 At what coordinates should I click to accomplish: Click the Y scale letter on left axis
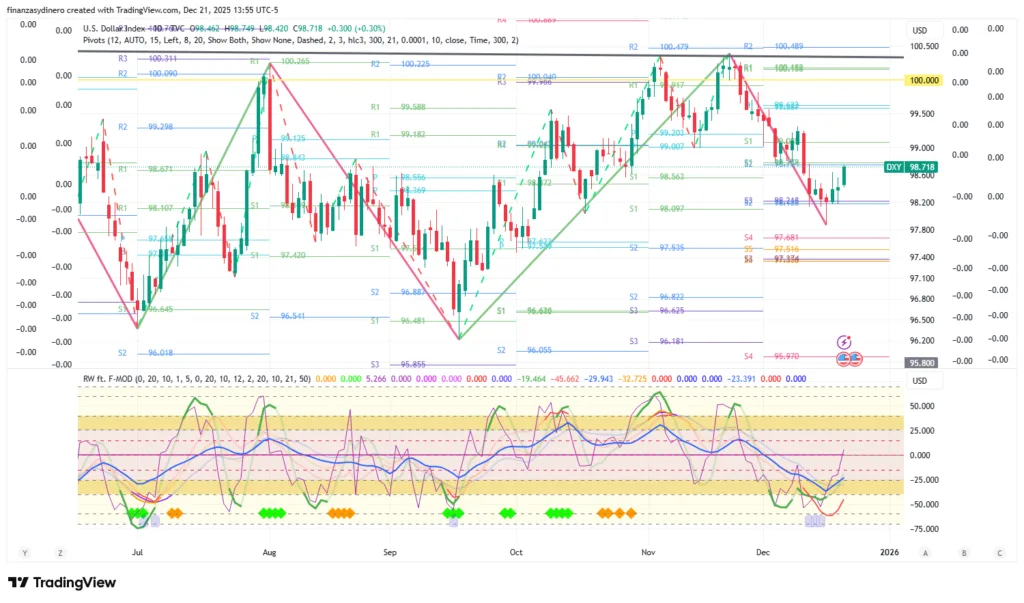[x=23, y=552]
